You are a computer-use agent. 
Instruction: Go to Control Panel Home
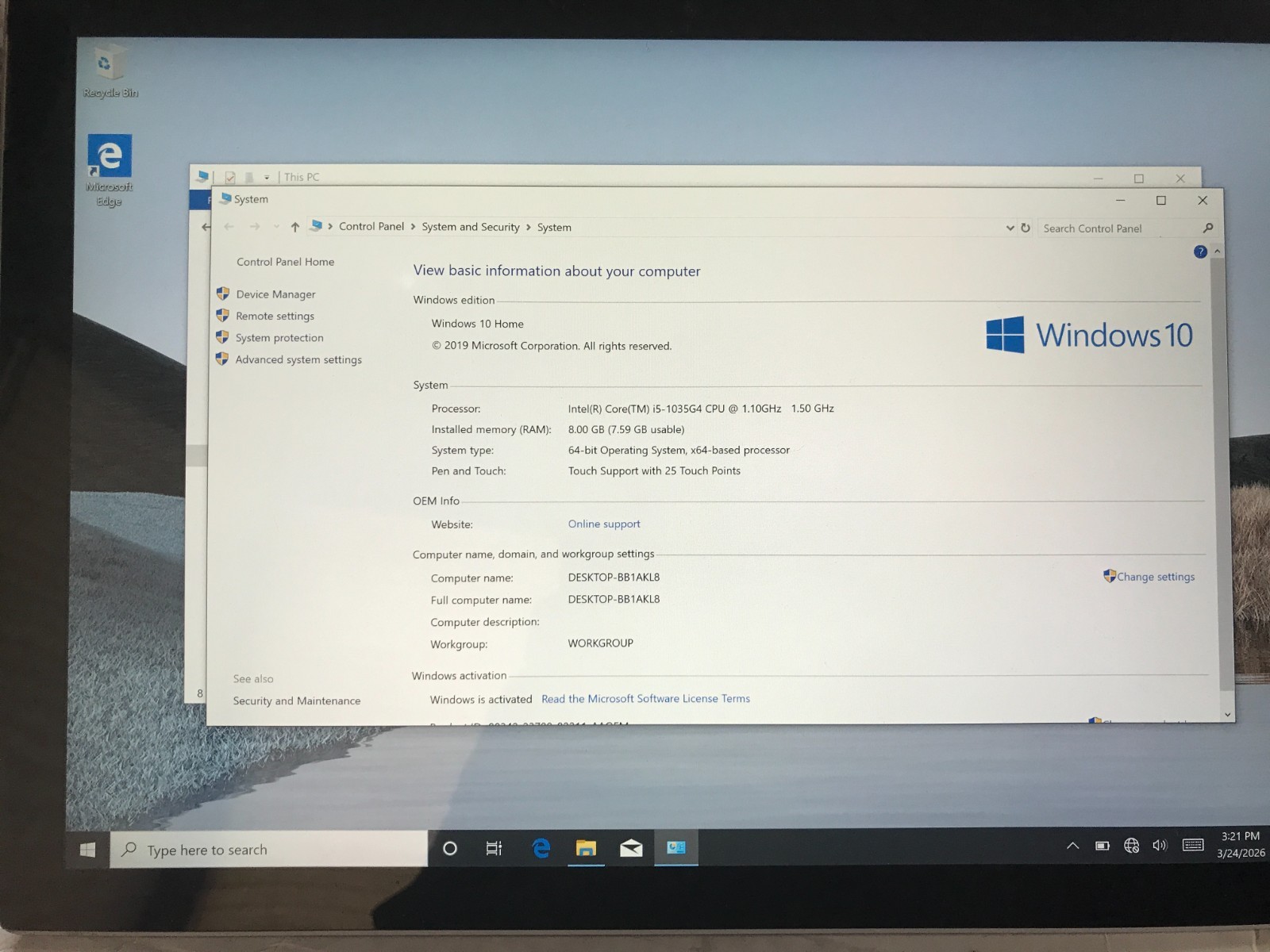point(285,262)
